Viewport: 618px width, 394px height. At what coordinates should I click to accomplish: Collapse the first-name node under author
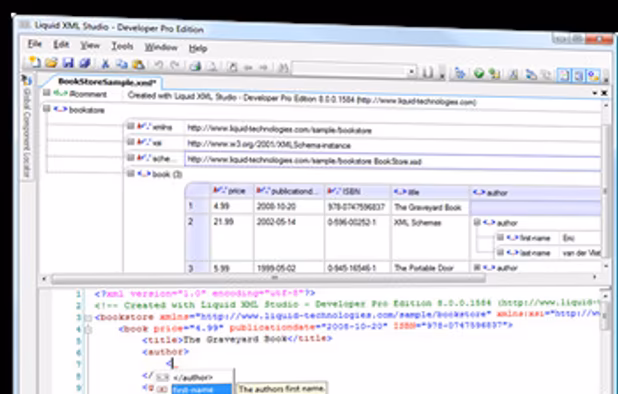500,237
